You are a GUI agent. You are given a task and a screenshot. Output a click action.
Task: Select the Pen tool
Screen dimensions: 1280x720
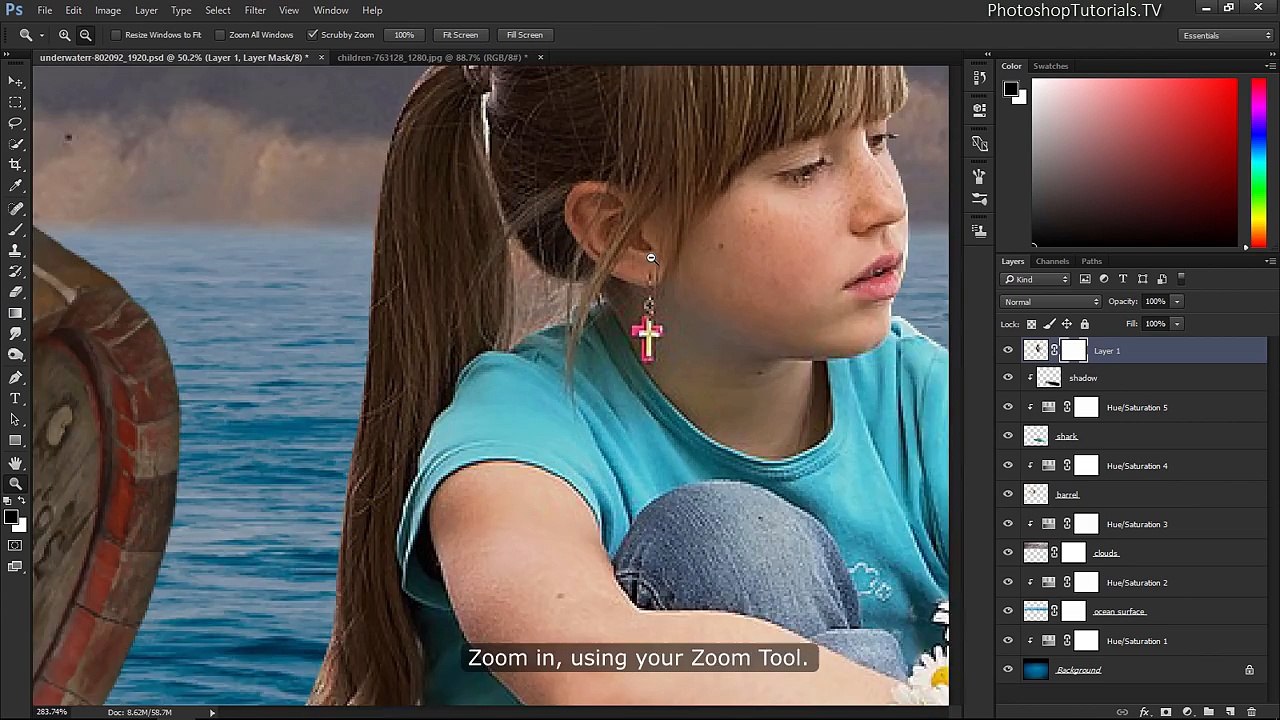[x=16, y=377]
